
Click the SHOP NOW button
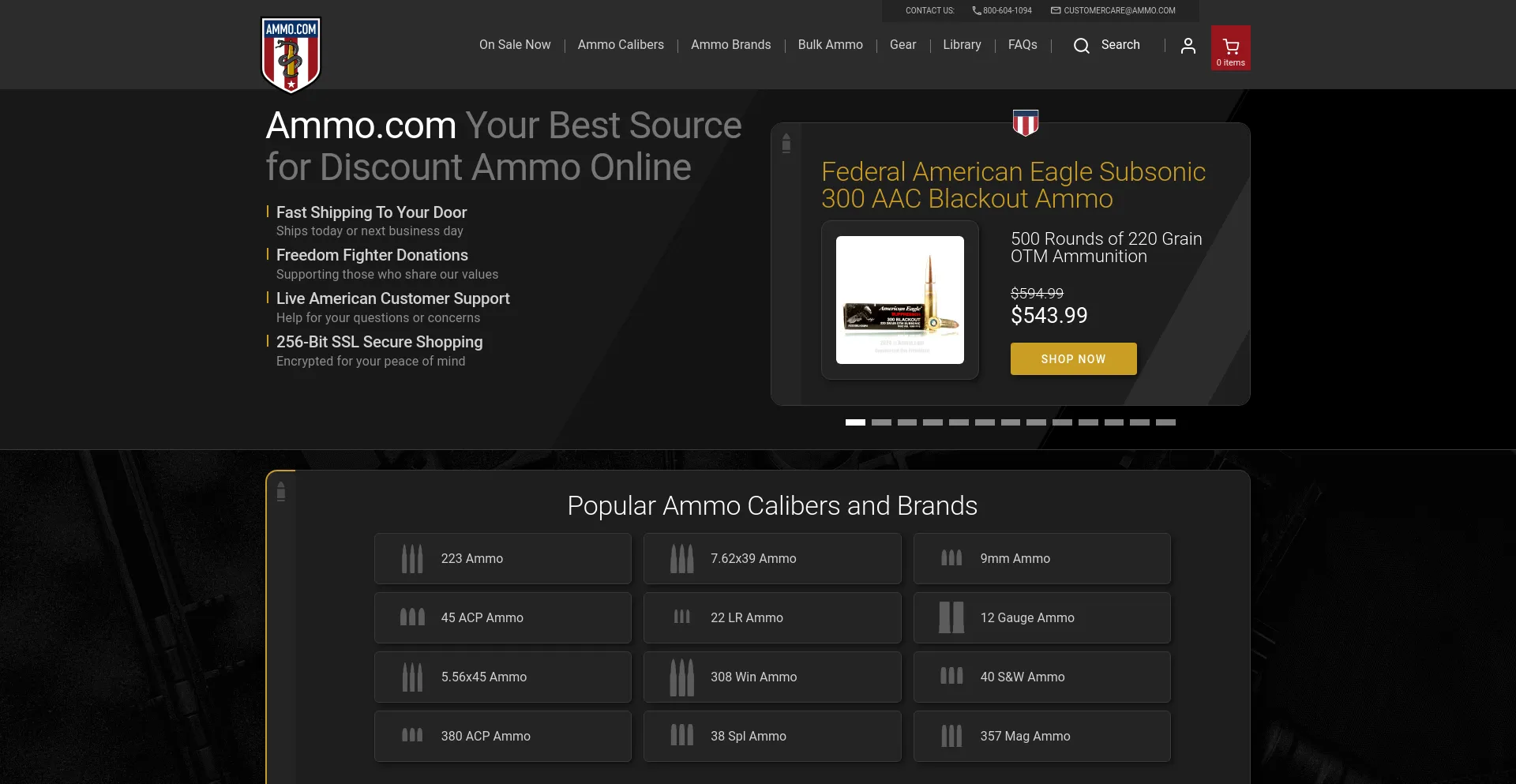(x=1073, y=358)
